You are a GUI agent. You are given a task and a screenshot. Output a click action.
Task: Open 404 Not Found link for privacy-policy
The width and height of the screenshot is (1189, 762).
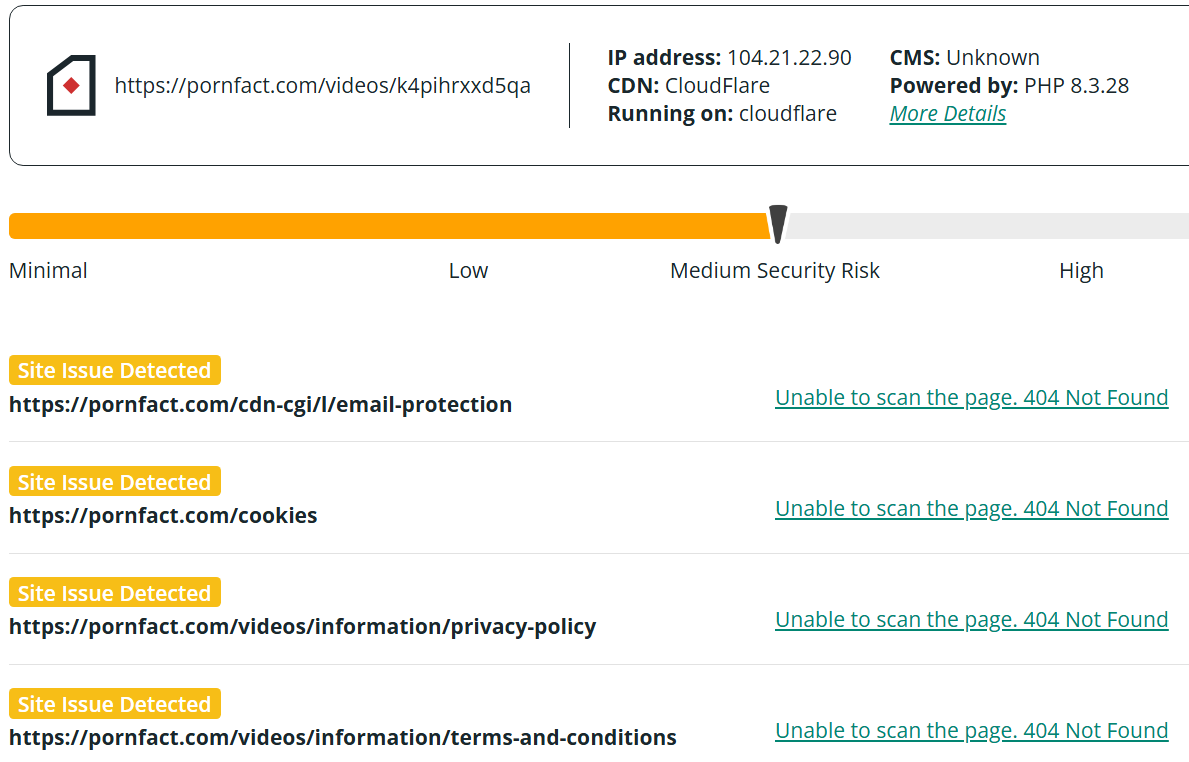click(971, 619)
